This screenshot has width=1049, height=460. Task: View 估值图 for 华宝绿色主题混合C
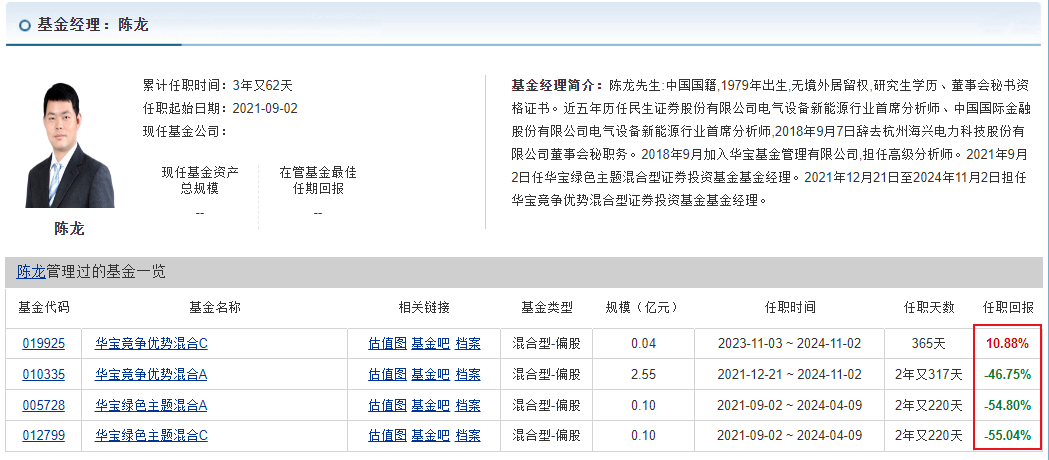tap(387, 435)
